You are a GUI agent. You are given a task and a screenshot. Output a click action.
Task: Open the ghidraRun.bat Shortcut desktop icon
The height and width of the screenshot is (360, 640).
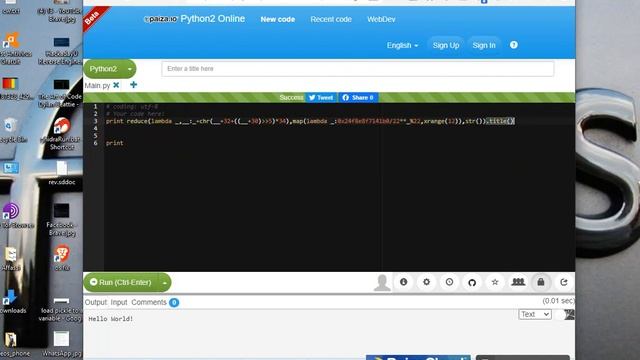pos(62,133)
